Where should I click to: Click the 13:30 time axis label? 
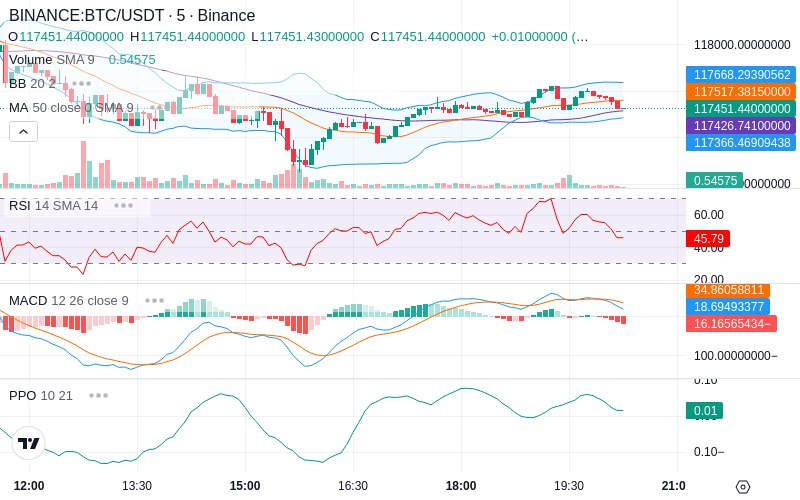(137, 486)
